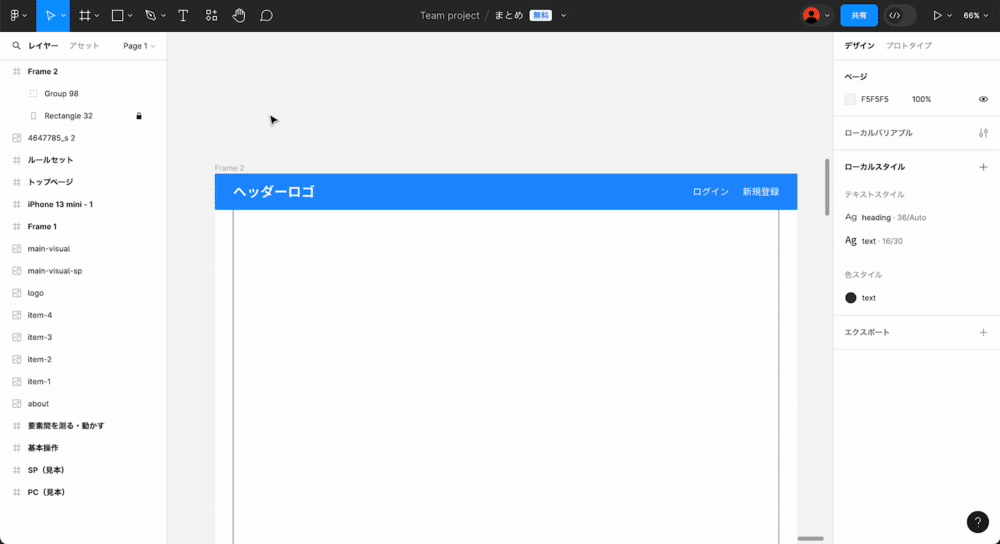Open the Move tool options dropdown arrow
The height and width of the screenshot is (544, 1000).
click(63, 16)
